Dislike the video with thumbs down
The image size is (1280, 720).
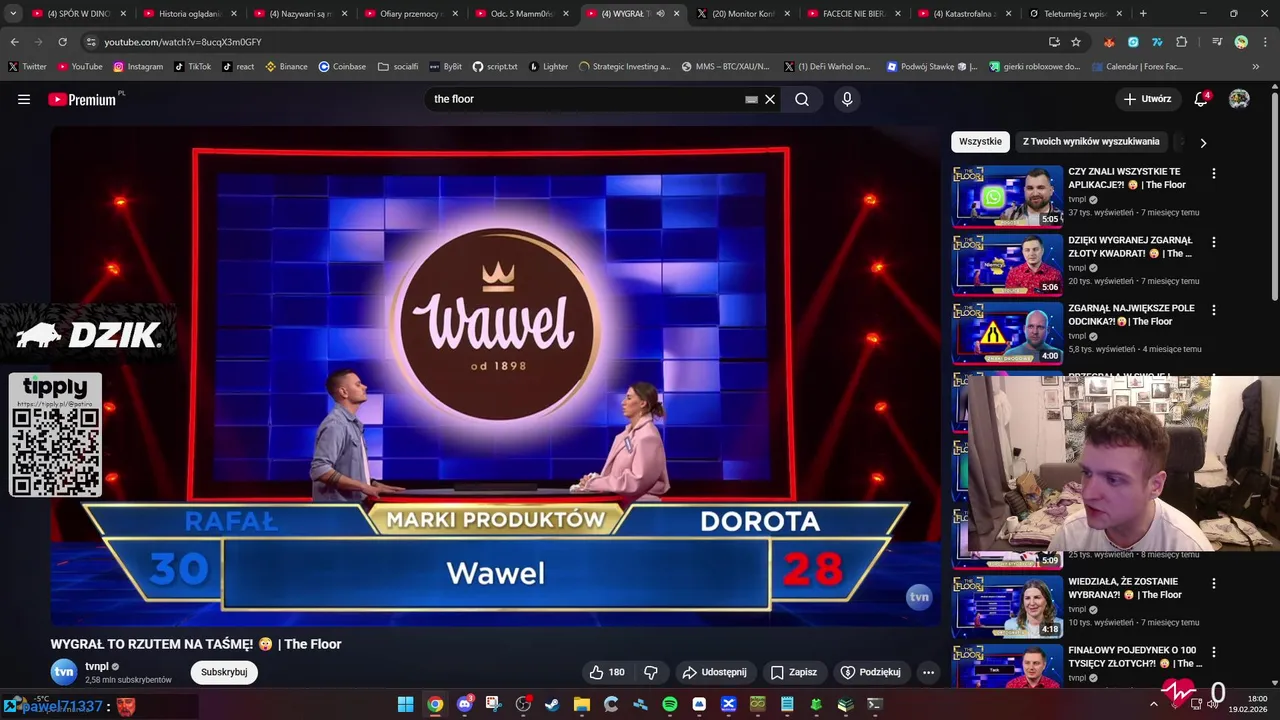(651, 672)
